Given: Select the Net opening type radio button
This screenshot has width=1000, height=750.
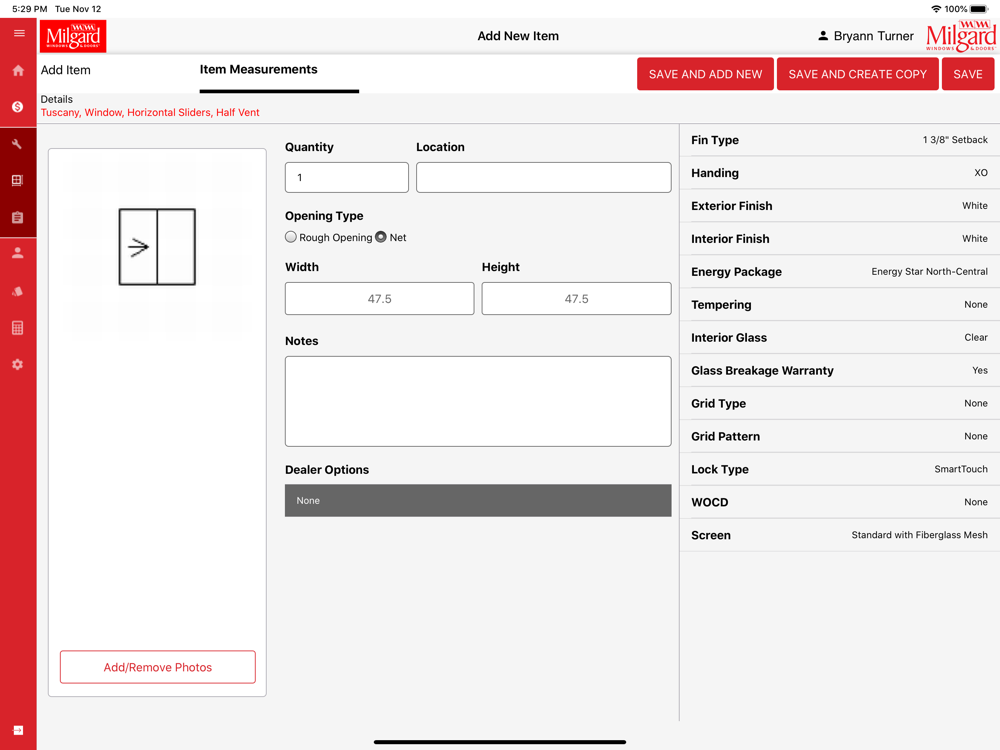Looking at the screenshot, I should [381, 237].
